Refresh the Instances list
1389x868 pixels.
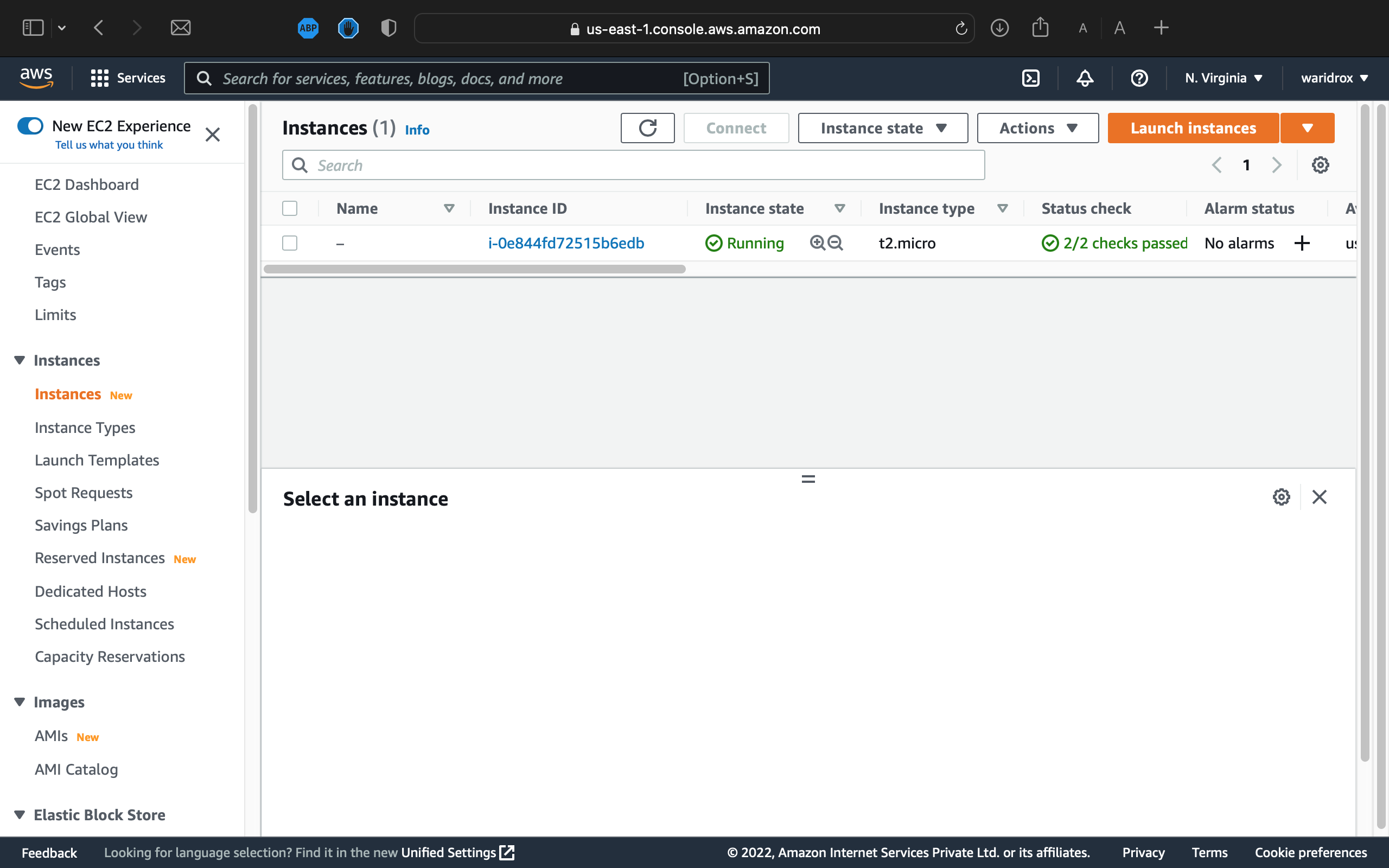(647, 127)
